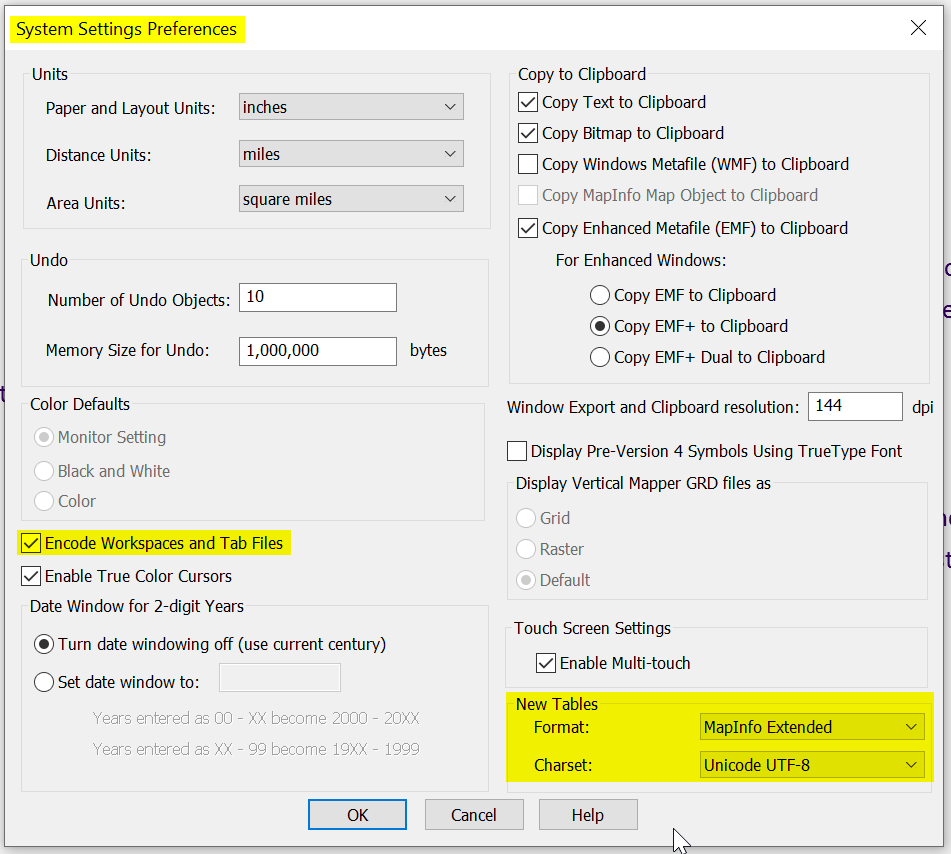
Task: Enable Display Pre-Version 4 Symbols checkbox
Action: [x=517, y=452]
